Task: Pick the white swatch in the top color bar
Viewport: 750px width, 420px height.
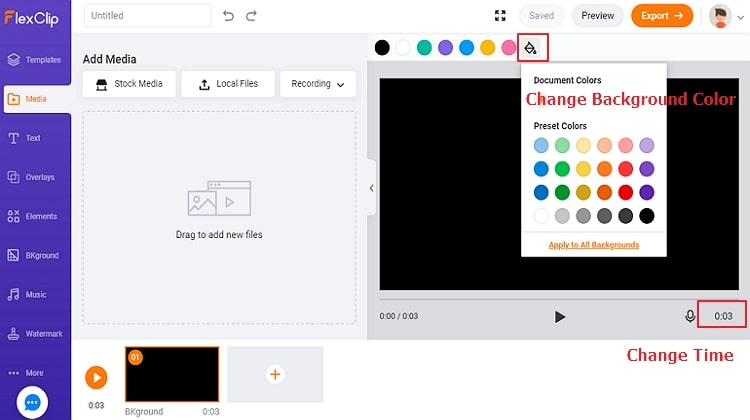Action: point(403,48)
